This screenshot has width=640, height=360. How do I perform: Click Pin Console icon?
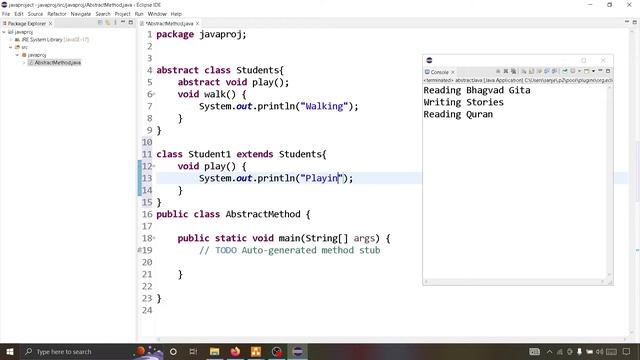(x=565, y=71)
